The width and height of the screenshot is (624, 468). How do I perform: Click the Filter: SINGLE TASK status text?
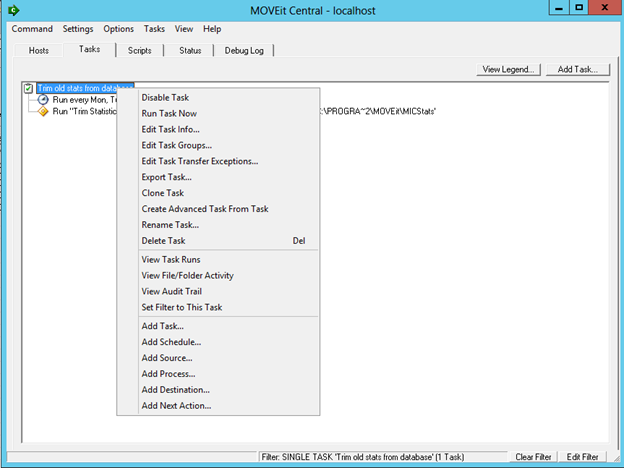point(363,457)
